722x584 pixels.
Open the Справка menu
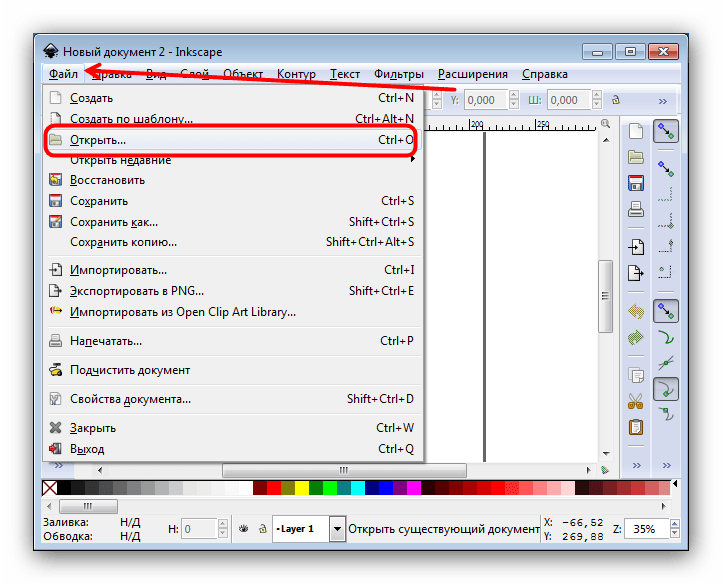[x=545, y=74]
